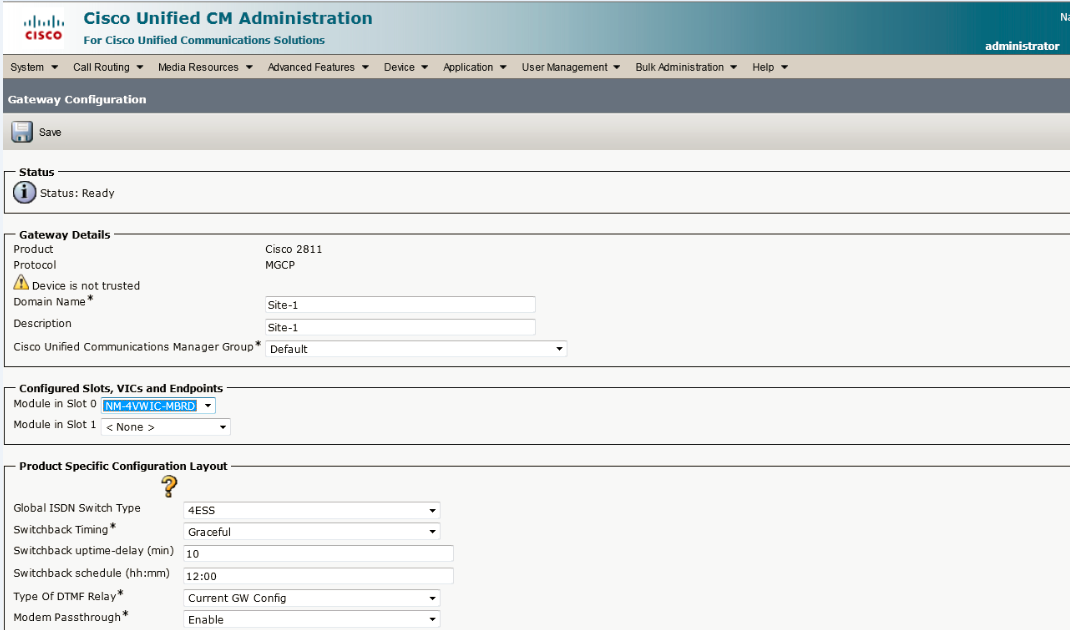Open the Modem Passthrough dropdown
Image resolution: width=1070 pixels, height=630 pixels.
point(311,619)
